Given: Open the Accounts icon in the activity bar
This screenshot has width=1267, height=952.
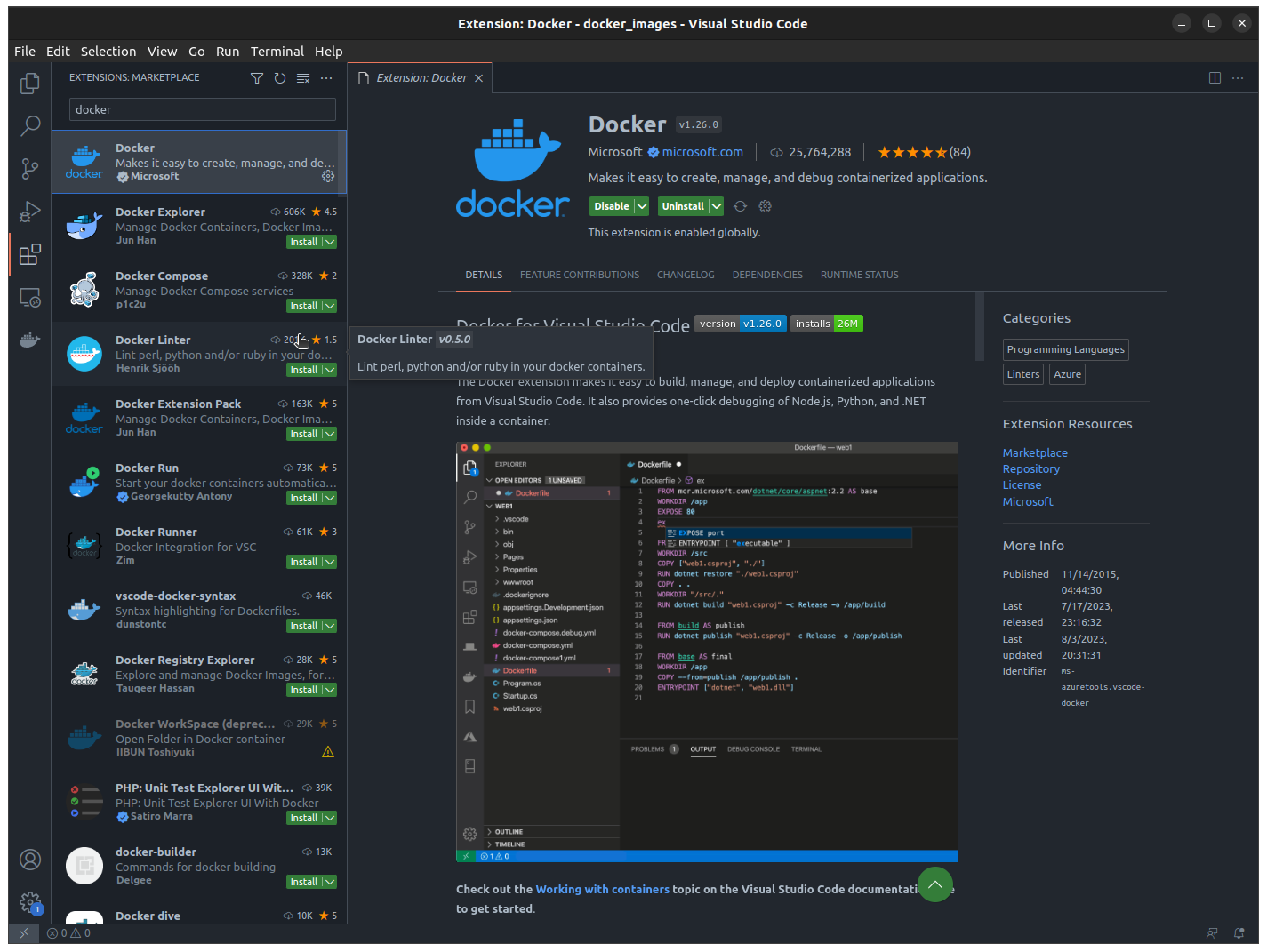Looking at the screenshot, I should click(x=29, y=860).
